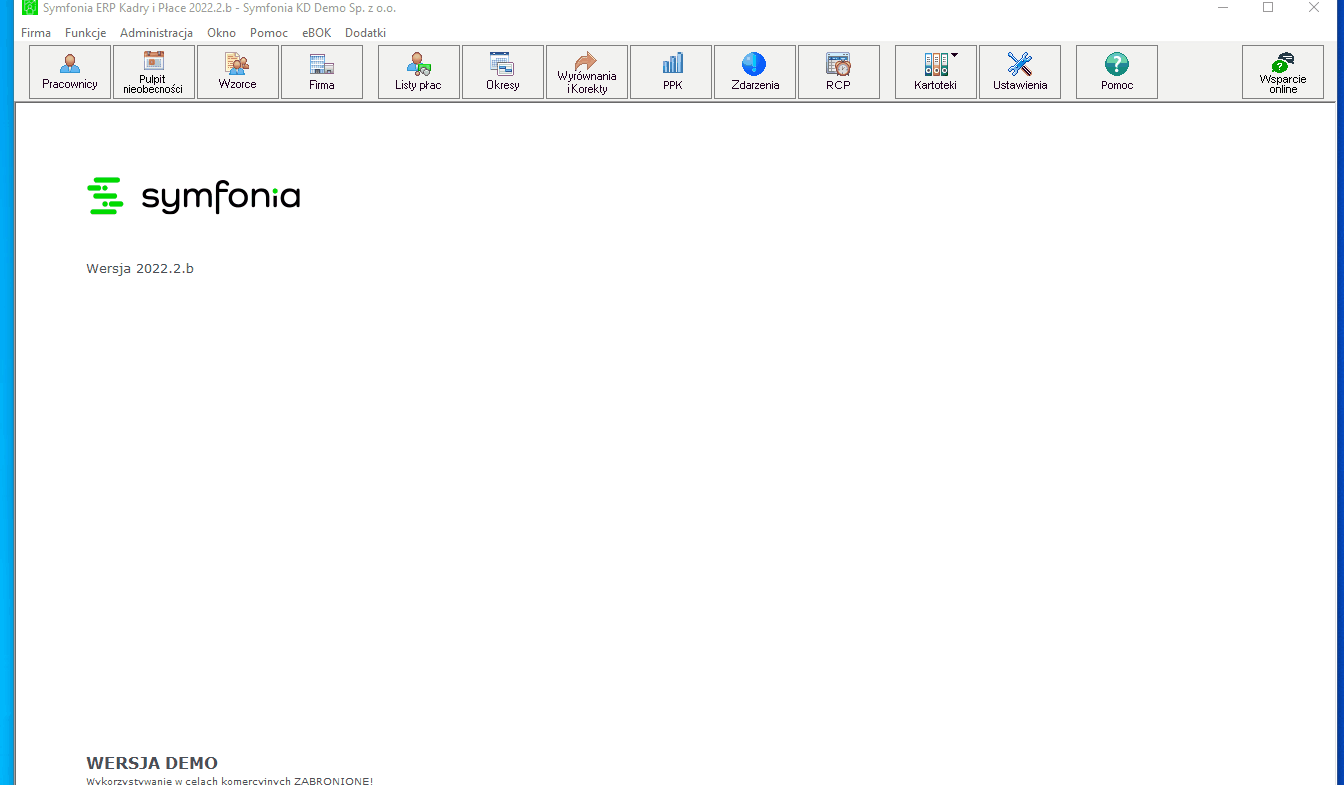The height and width of the screenshot is (785, 1344).
Task: Open the Funkcje menu
Action: coord(86,33)
